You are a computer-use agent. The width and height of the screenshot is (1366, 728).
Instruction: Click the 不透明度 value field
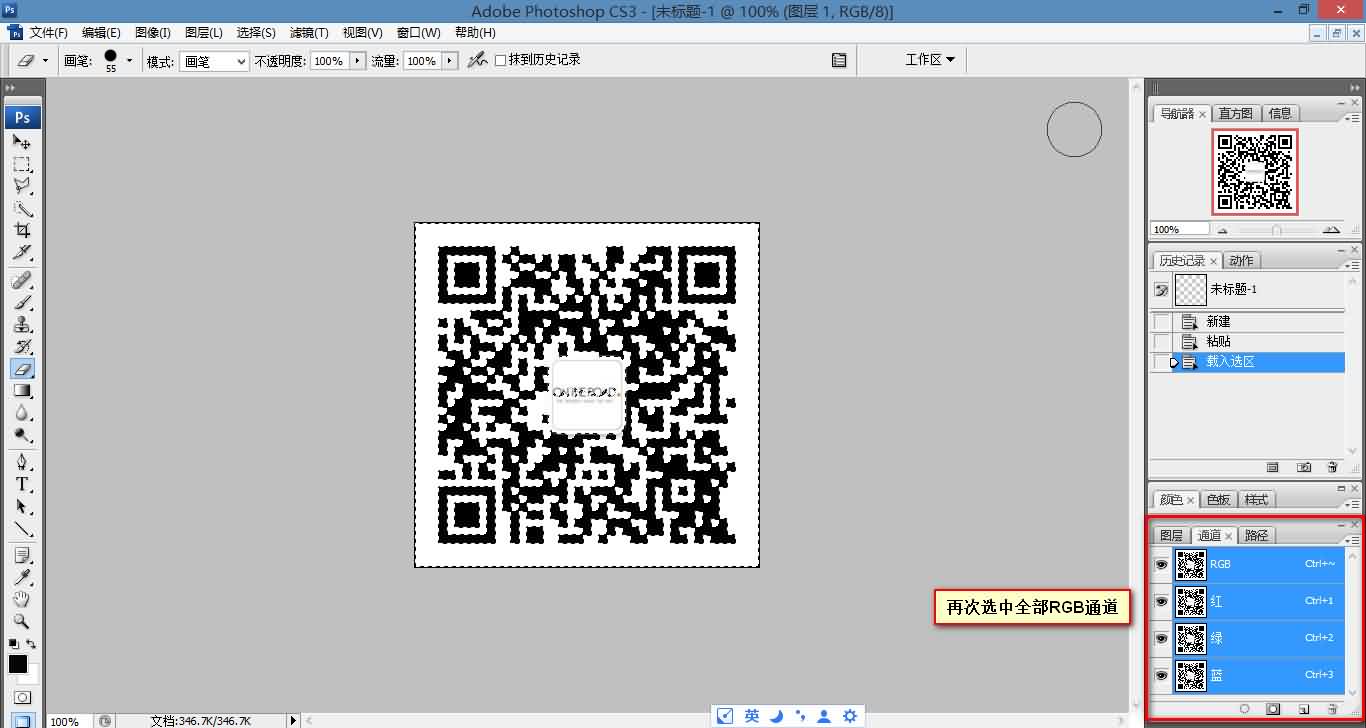click(x=329, y=61)
